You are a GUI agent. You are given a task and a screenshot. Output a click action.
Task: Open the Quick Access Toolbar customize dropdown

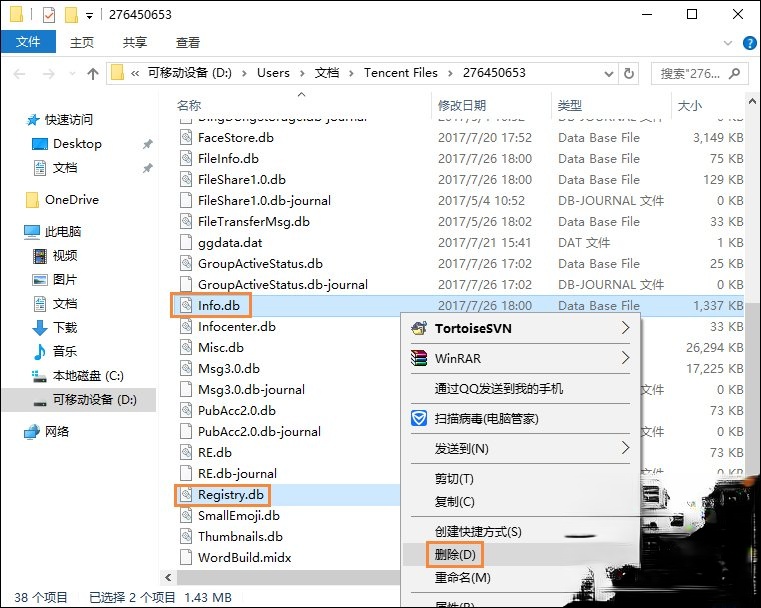pos(89,16)
